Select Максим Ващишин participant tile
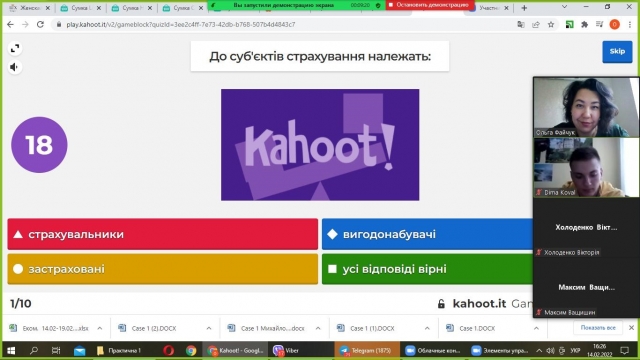The height and width of the screenshot is (360, 640). [586, 287]
